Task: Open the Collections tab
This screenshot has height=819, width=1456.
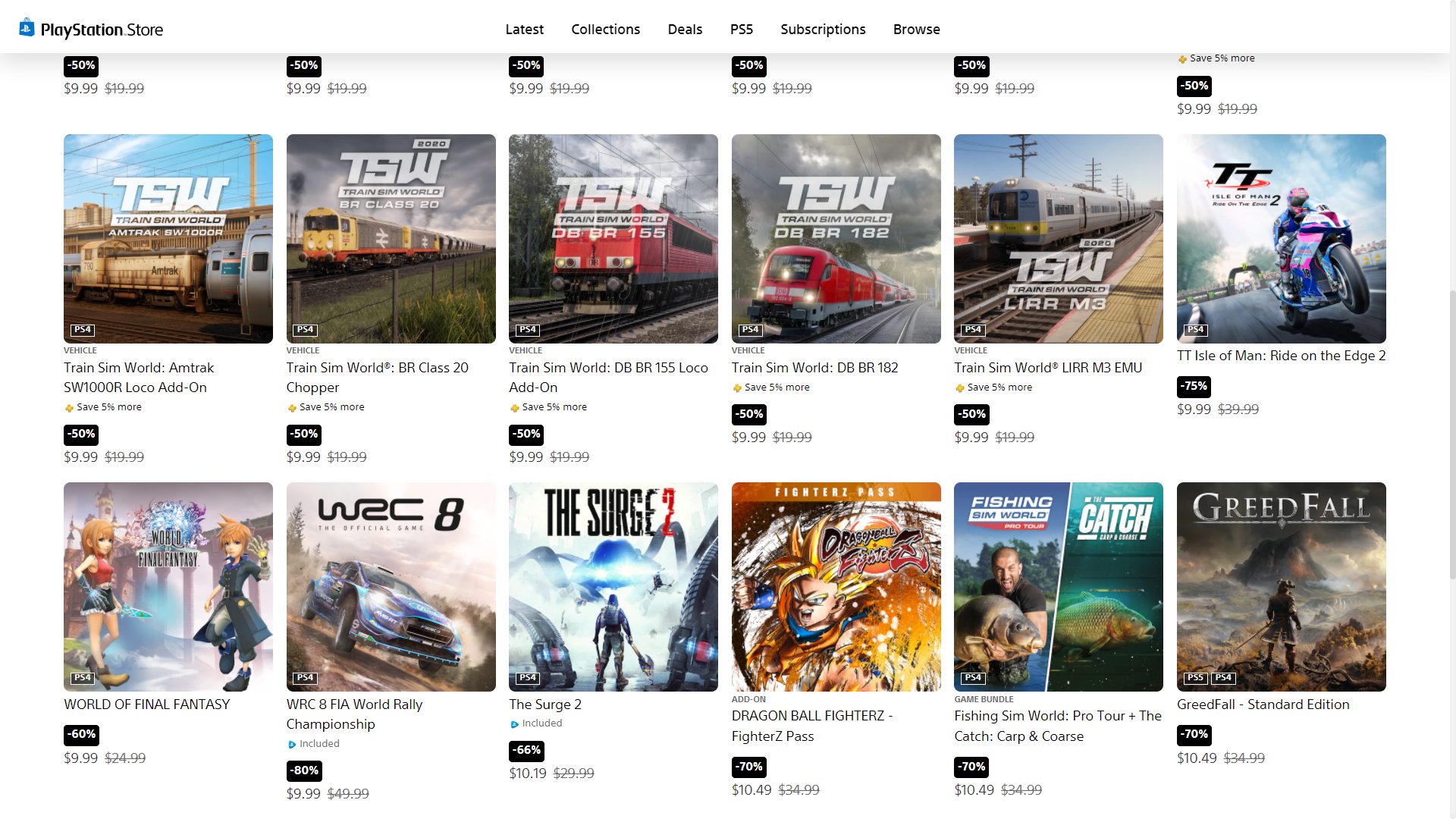Action: 605,30
